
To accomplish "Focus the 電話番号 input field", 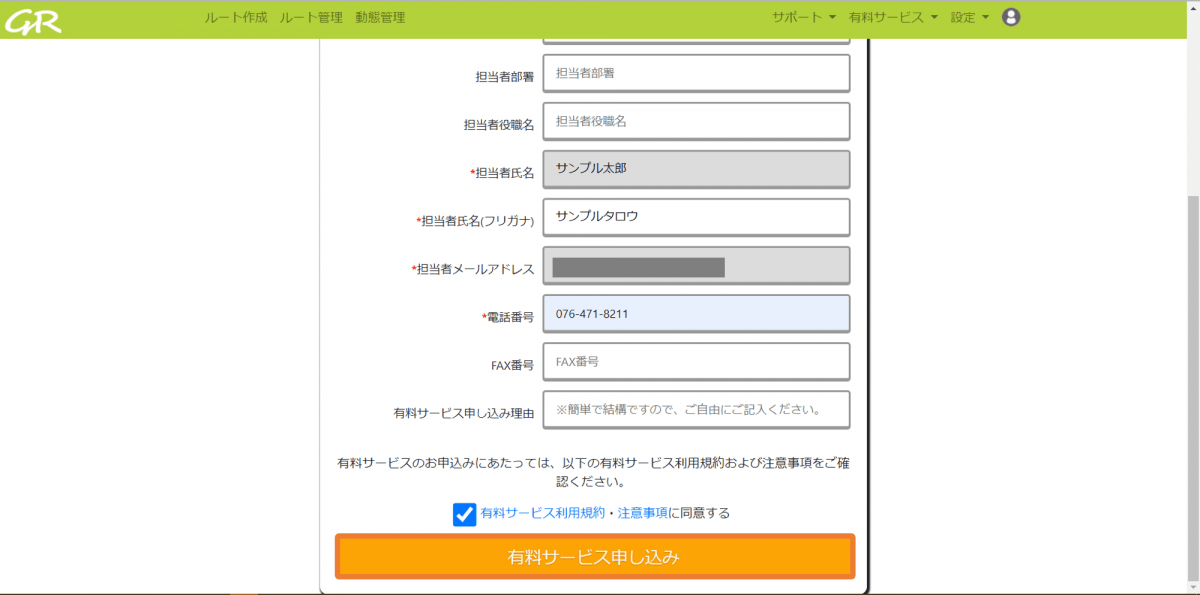I will (696, 313).
